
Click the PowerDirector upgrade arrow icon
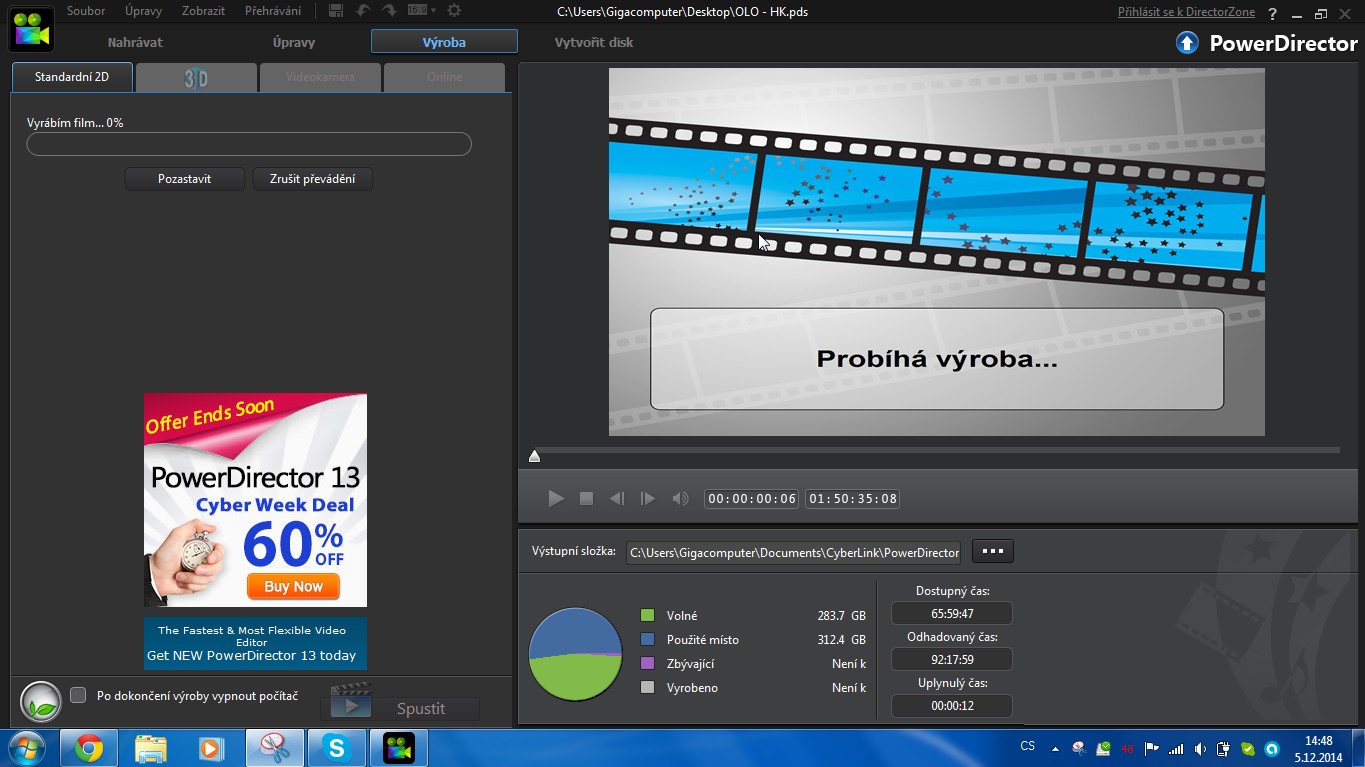click(x=1187, y=43)
